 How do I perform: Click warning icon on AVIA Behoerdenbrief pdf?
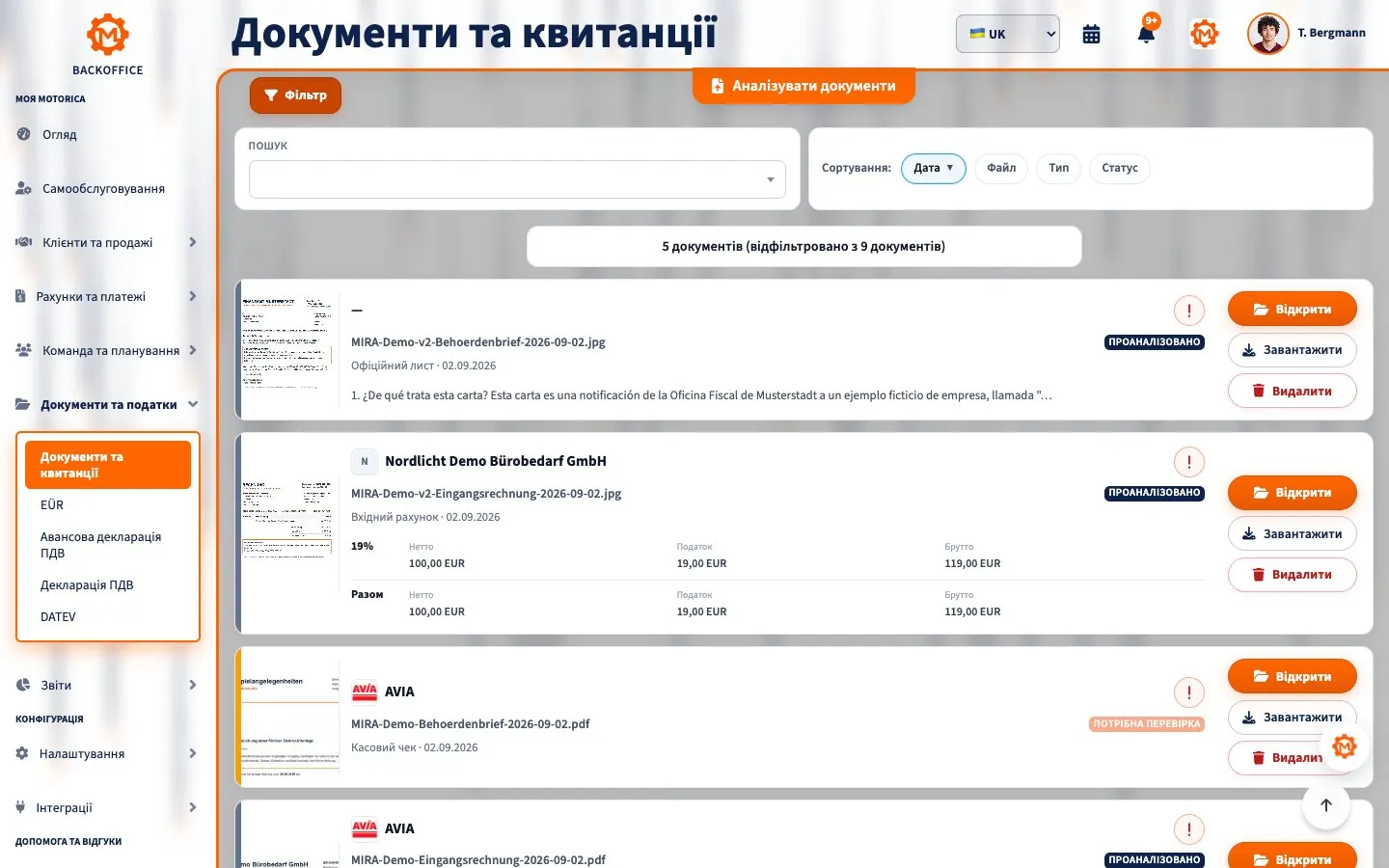click(1188, 692)
